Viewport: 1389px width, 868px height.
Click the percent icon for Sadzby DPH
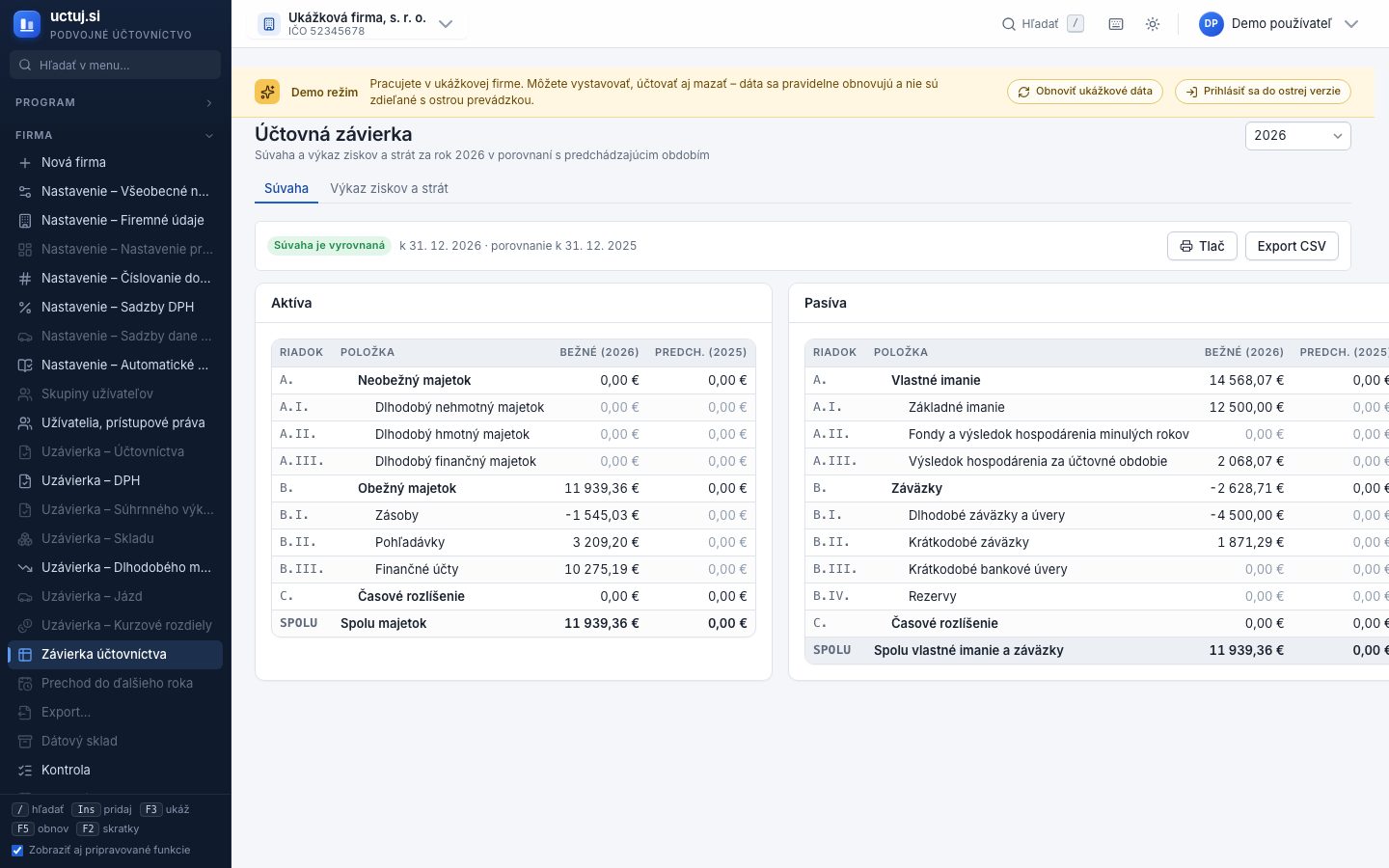(25, 307)
